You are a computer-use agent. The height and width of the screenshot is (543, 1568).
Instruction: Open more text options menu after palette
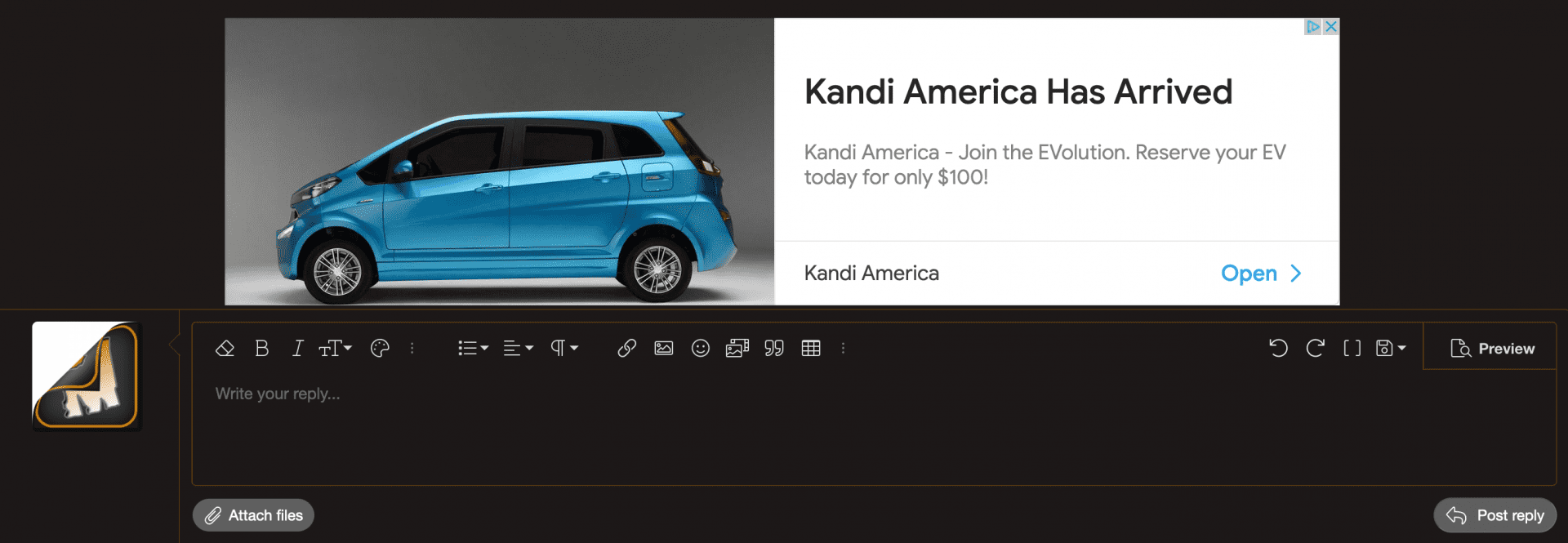412,349
